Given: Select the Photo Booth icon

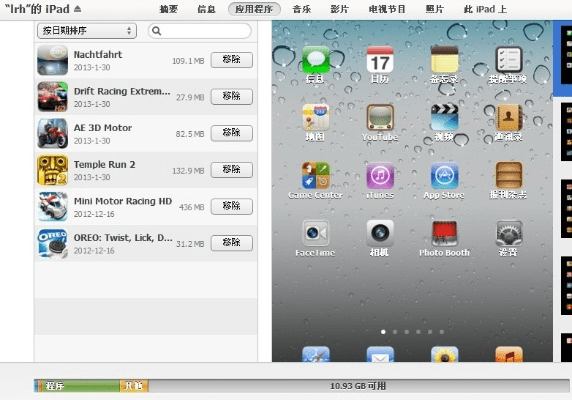Looking at the screenshot, I should (444, 233).
